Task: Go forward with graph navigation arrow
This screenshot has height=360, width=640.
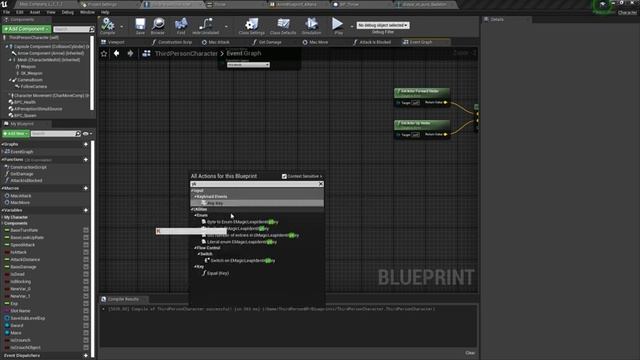Action: click(130, 53)
